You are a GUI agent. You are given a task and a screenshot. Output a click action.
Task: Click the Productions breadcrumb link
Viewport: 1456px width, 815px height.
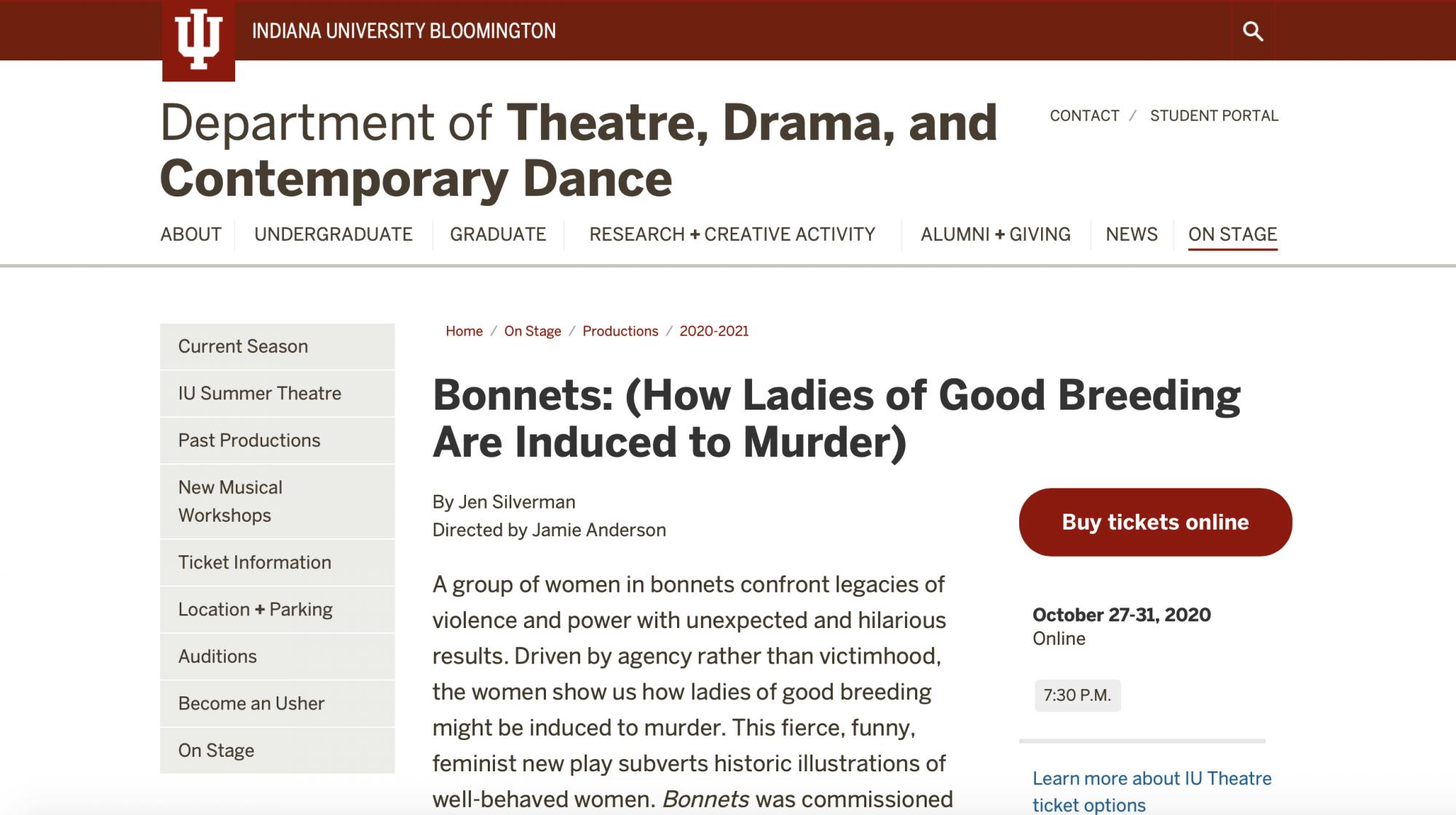pos(620,331)
